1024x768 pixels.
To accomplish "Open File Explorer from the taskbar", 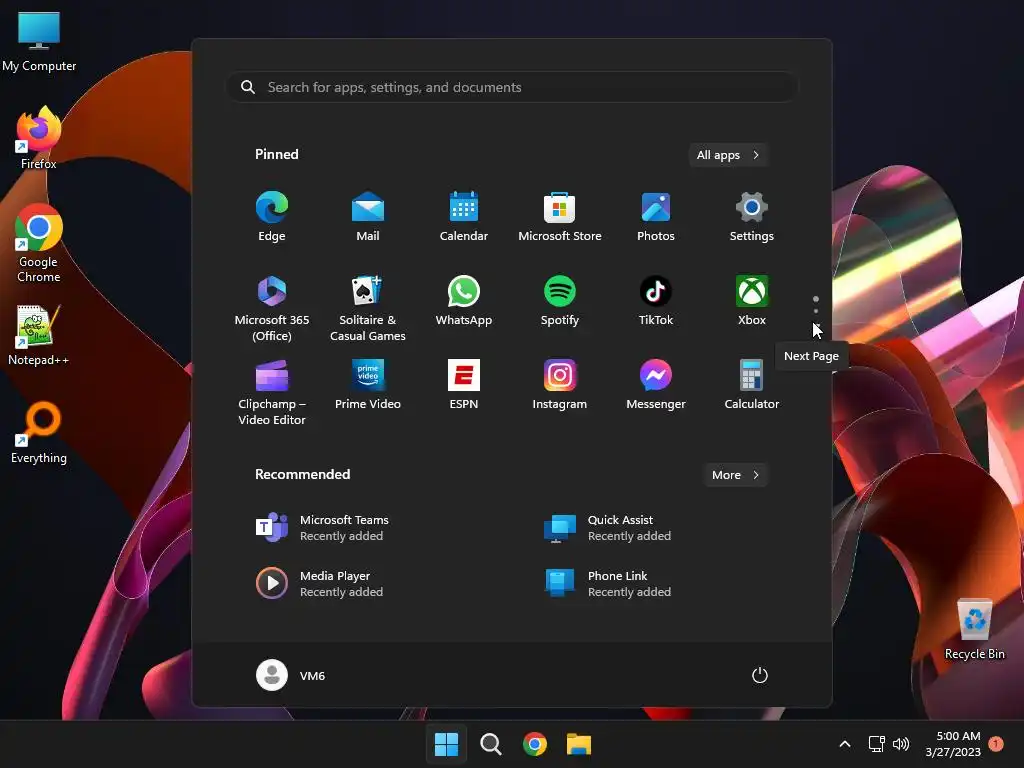I will 579,744.
